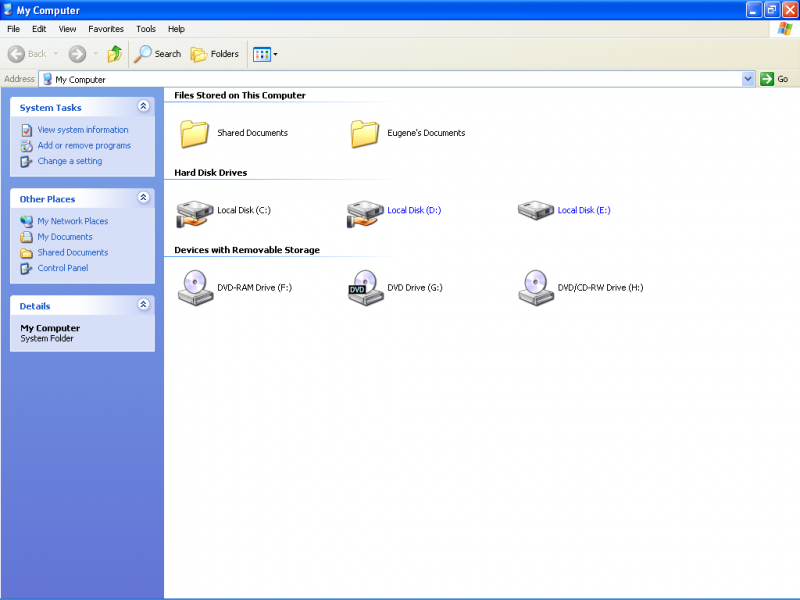Expand the Address bar dropdown
Viewport: 800px width, 600px height.
(x=748, y=79)
